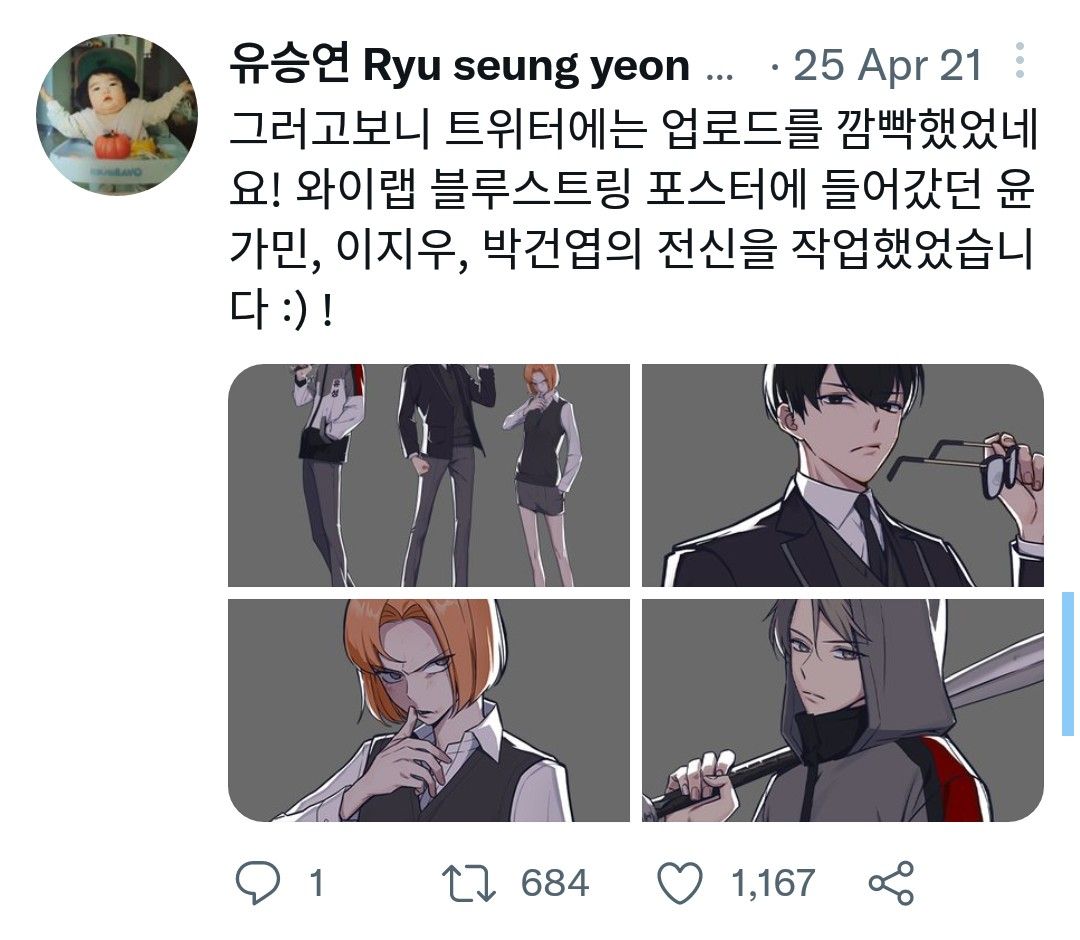View hooded character with bat image
Screen dimensions: 1080x940
(843, 710)
